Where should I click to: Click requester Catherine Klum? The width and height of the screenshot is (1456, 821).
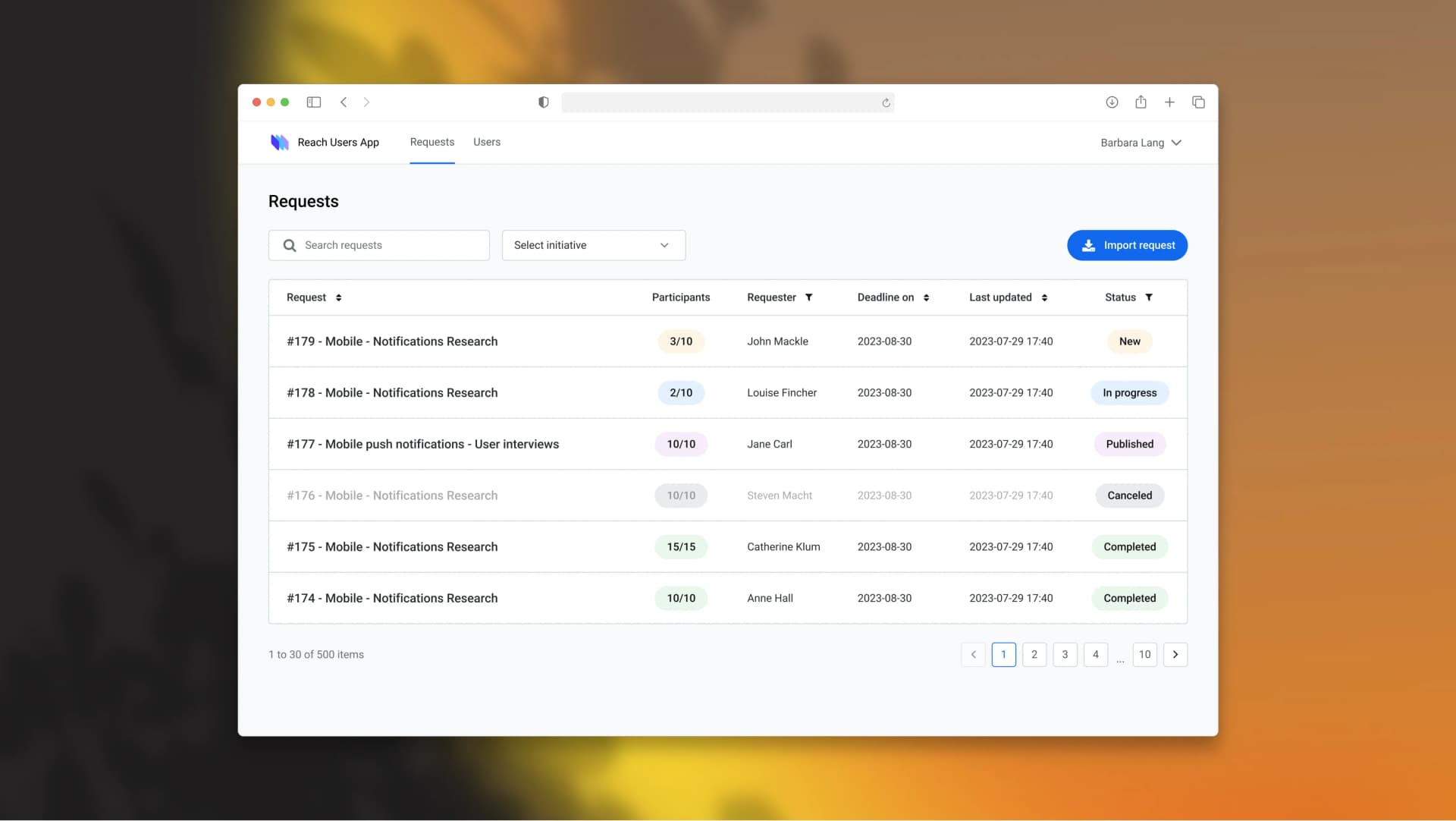coord(783,547)
